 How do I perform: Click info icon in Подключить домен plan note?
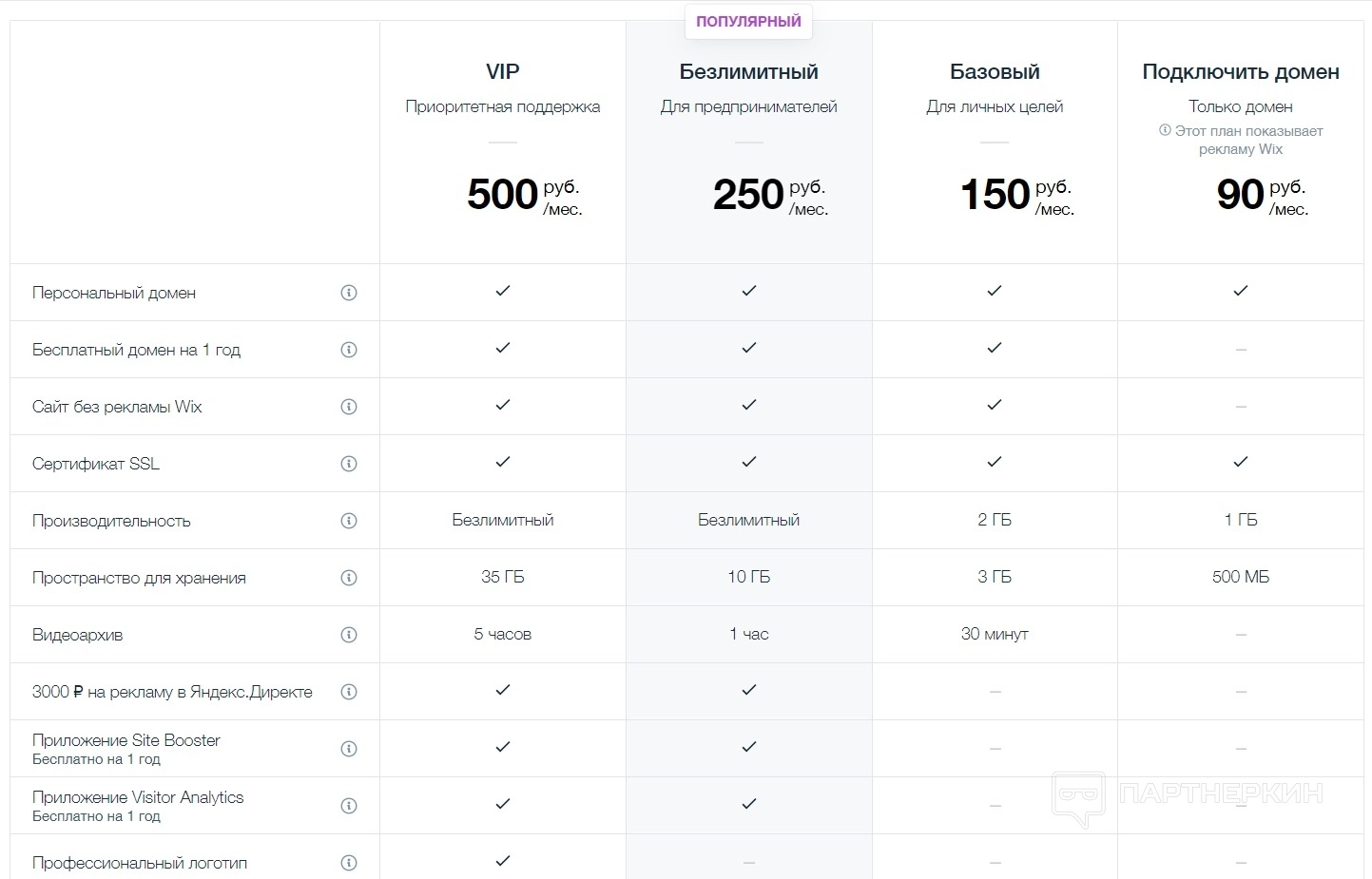click(1165, 130)
